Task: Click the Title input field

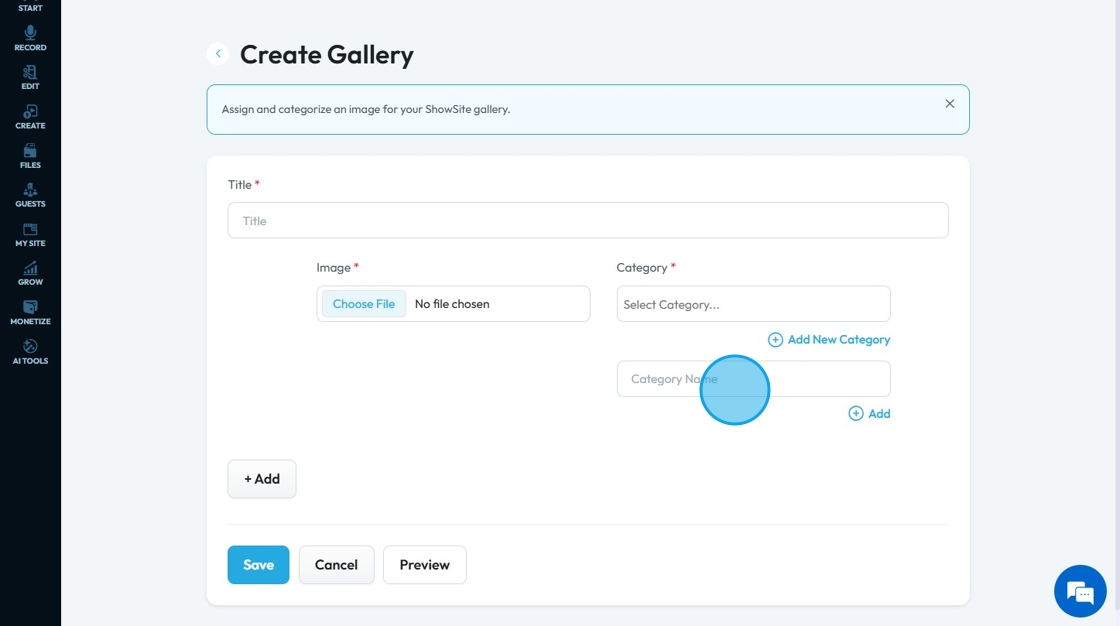Action: tap(587, 221)
